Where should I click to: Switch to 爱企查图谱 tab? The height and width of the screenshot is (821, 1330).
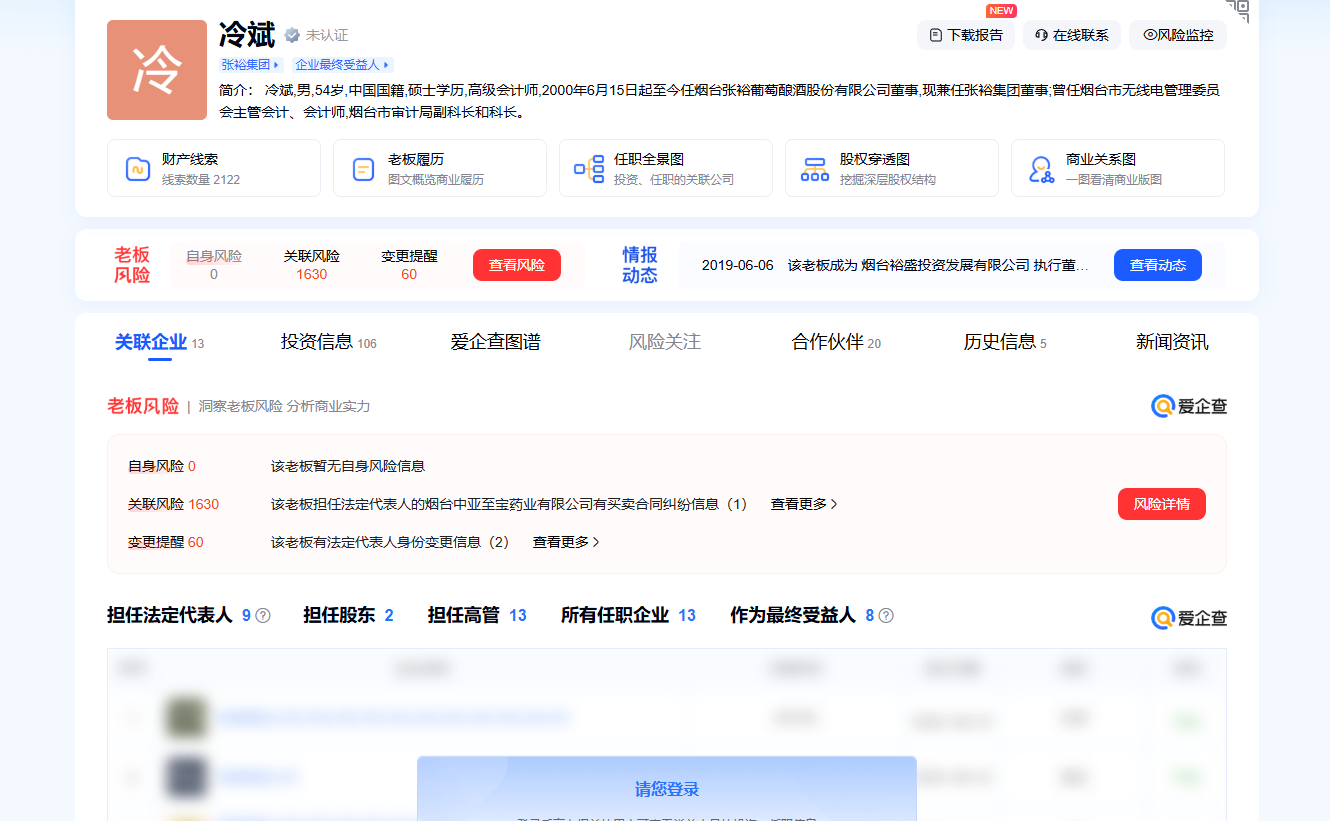click(x=496, y=342)
